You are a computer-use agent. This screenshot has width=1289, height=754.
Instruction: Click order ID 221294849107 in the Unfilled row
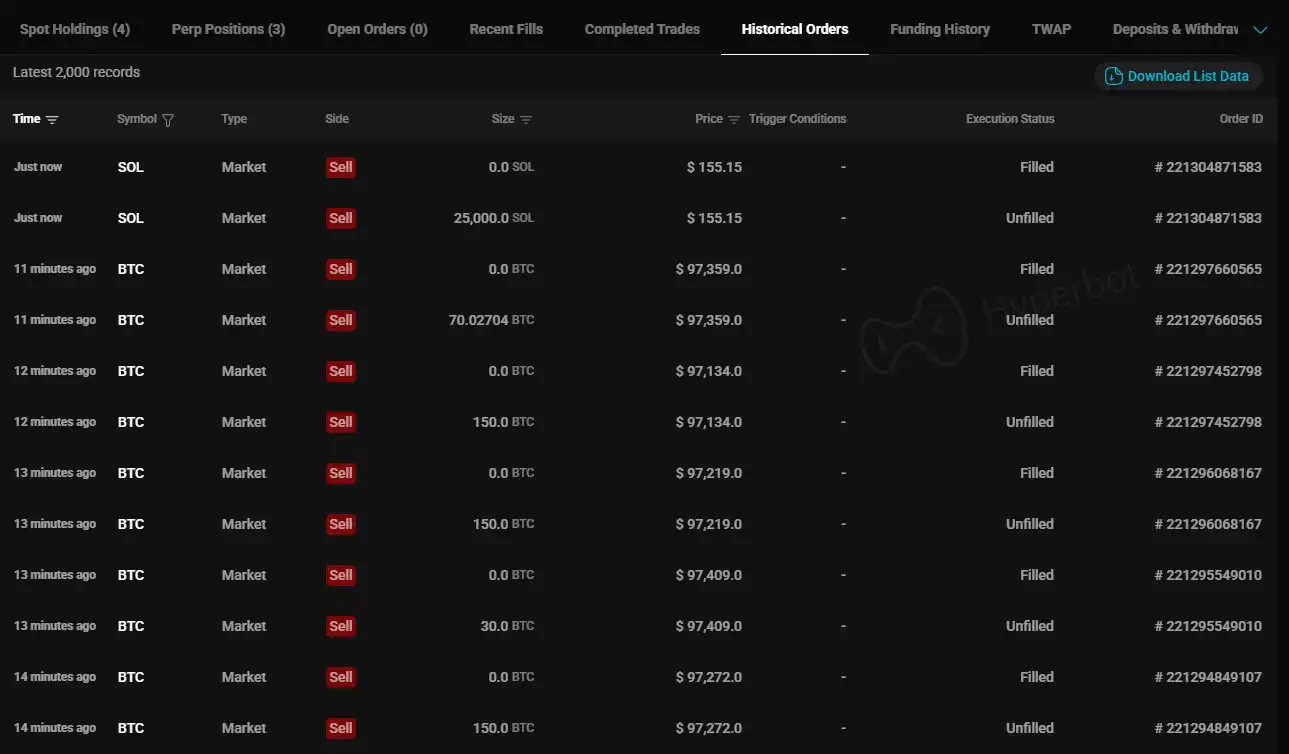pos(1208,728)
